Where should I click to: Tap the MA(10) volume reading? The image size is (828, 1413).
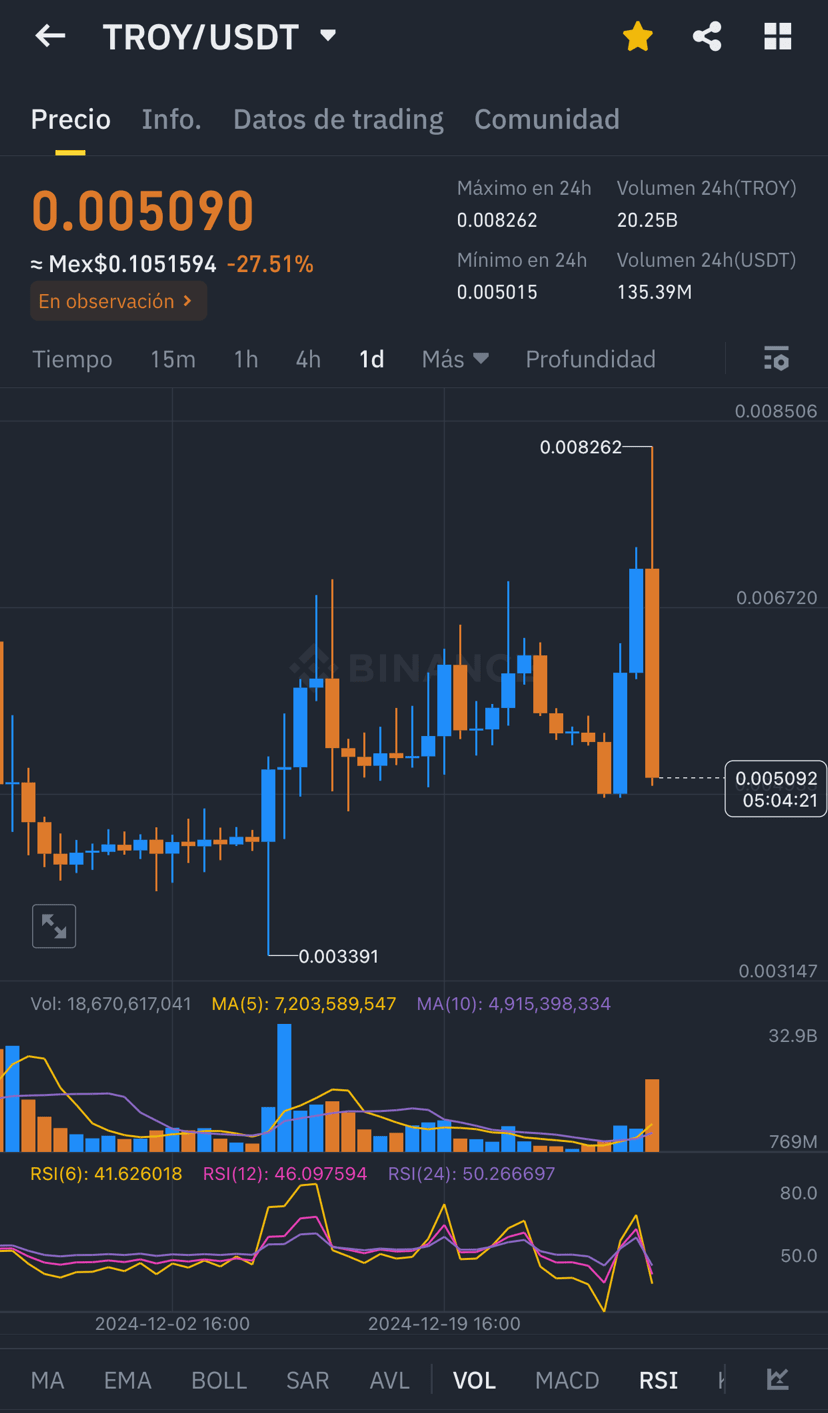tap(514, 1003)
